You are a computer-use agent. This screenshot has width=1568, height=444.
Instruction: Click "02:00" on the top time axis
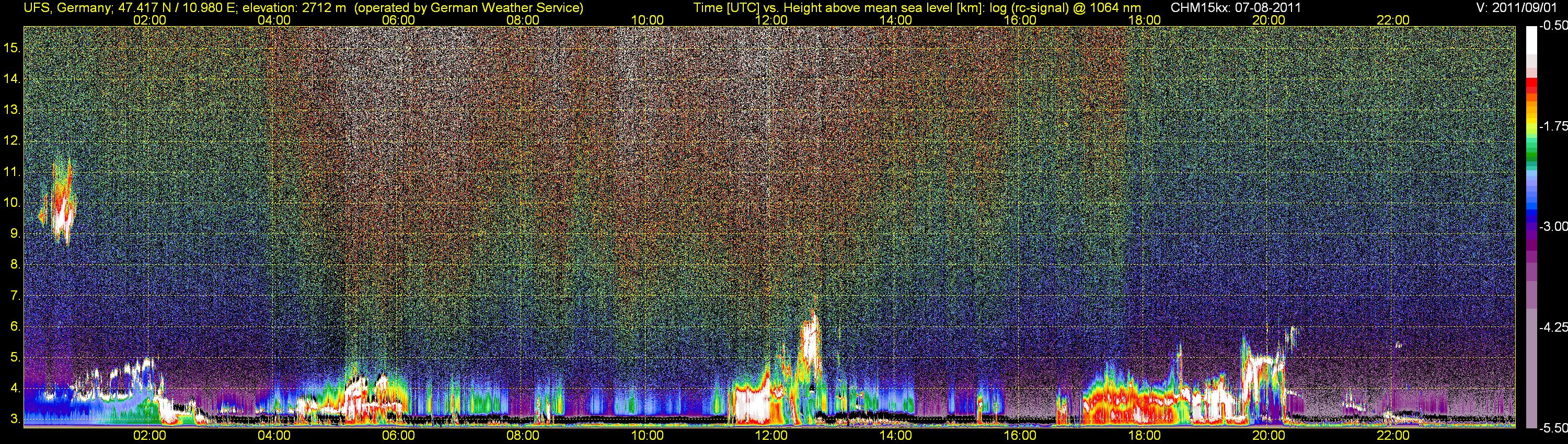[x=149, y=20]
